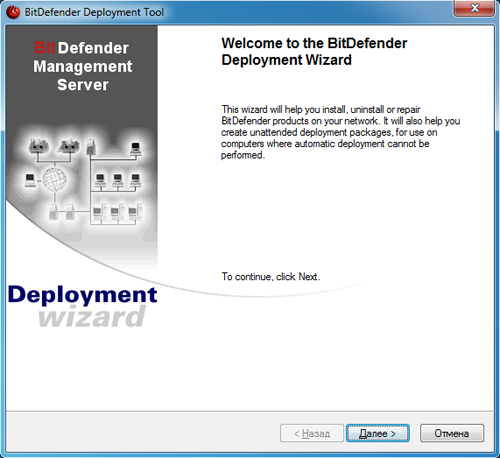The image size is (500, 458).
Task: Click the wizard description paragraph
Action: (340, 132)
